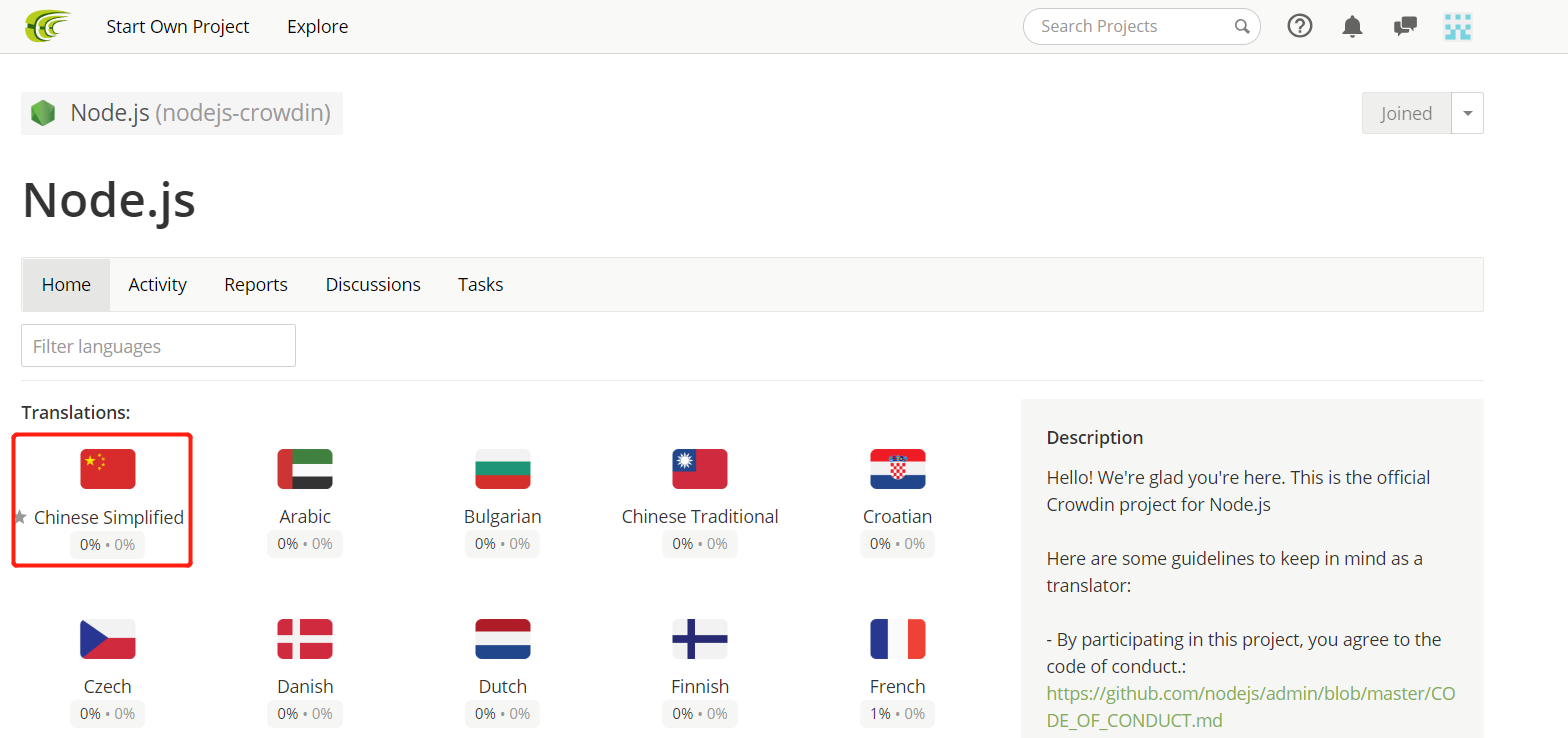1568x738 pixels.
Task: Select the Dutch flag icon
Action: click(x=503, y=639)
